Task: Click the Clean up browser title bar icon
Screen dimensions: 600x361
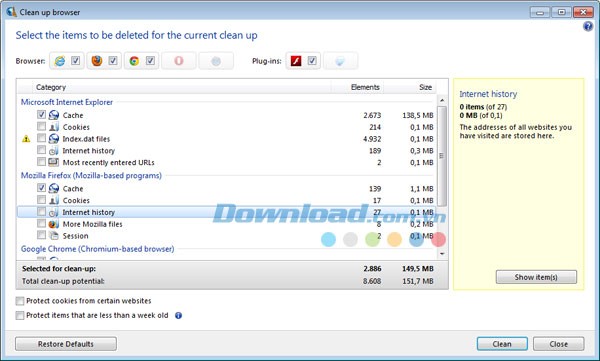Action: coord(11,12)
